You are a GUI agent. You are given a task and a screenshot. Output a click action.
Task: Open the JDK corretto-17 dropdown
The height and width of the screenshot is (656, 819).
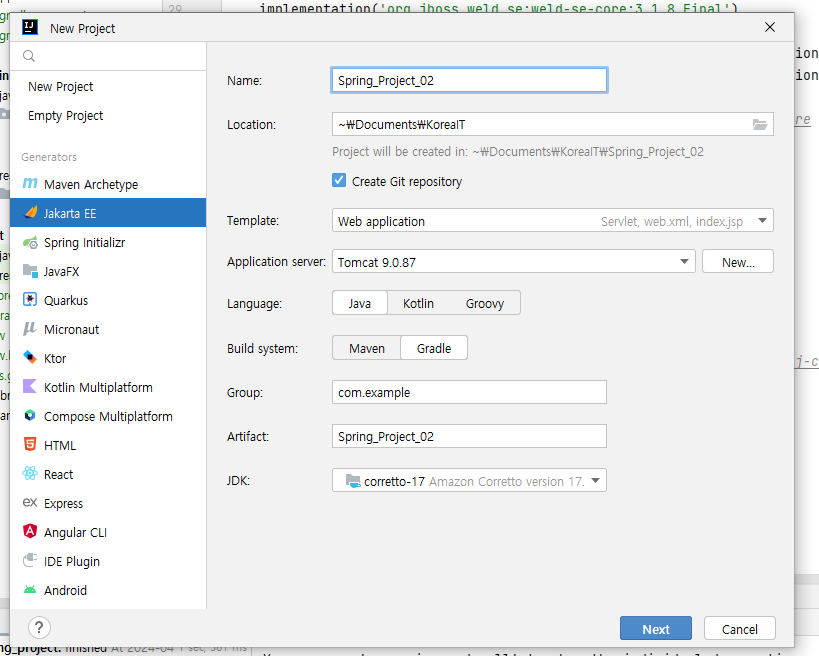(595, 481)
